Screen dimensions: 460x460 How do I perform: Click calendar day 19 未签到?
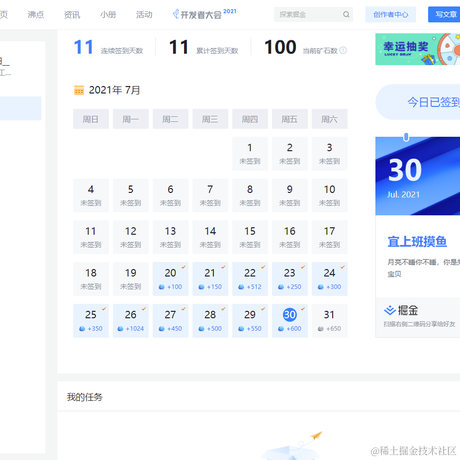coord(131,279)
